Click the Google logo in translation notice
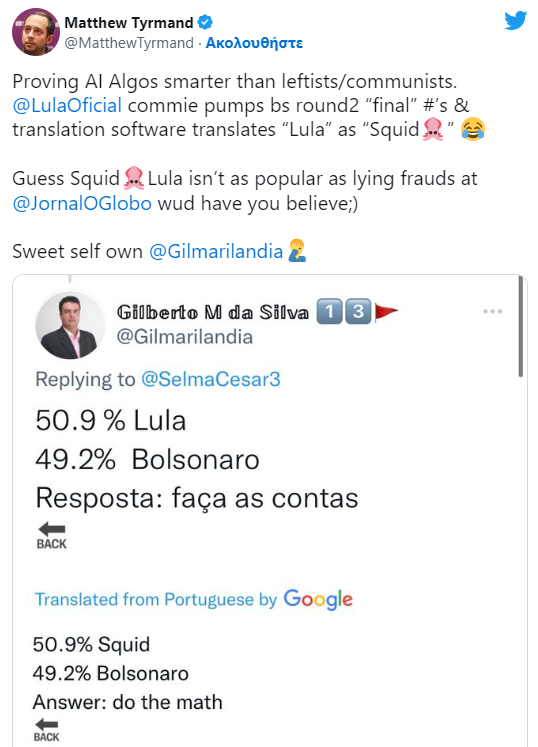 (x=318, y=599)
